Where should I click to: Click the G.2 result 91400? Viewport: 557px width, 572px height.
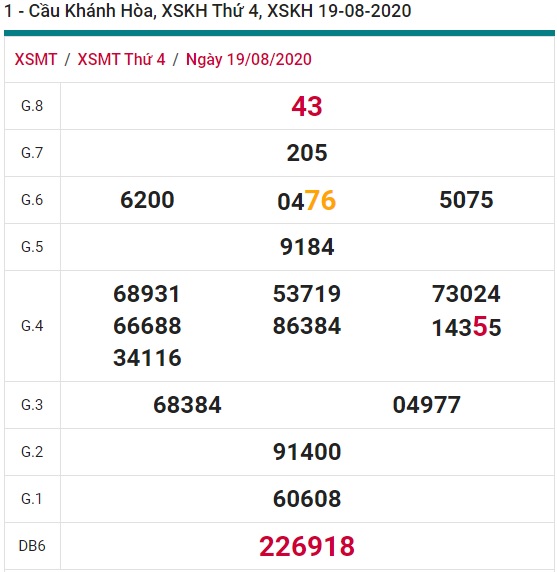pyautogui.click(x=307, y=452)
